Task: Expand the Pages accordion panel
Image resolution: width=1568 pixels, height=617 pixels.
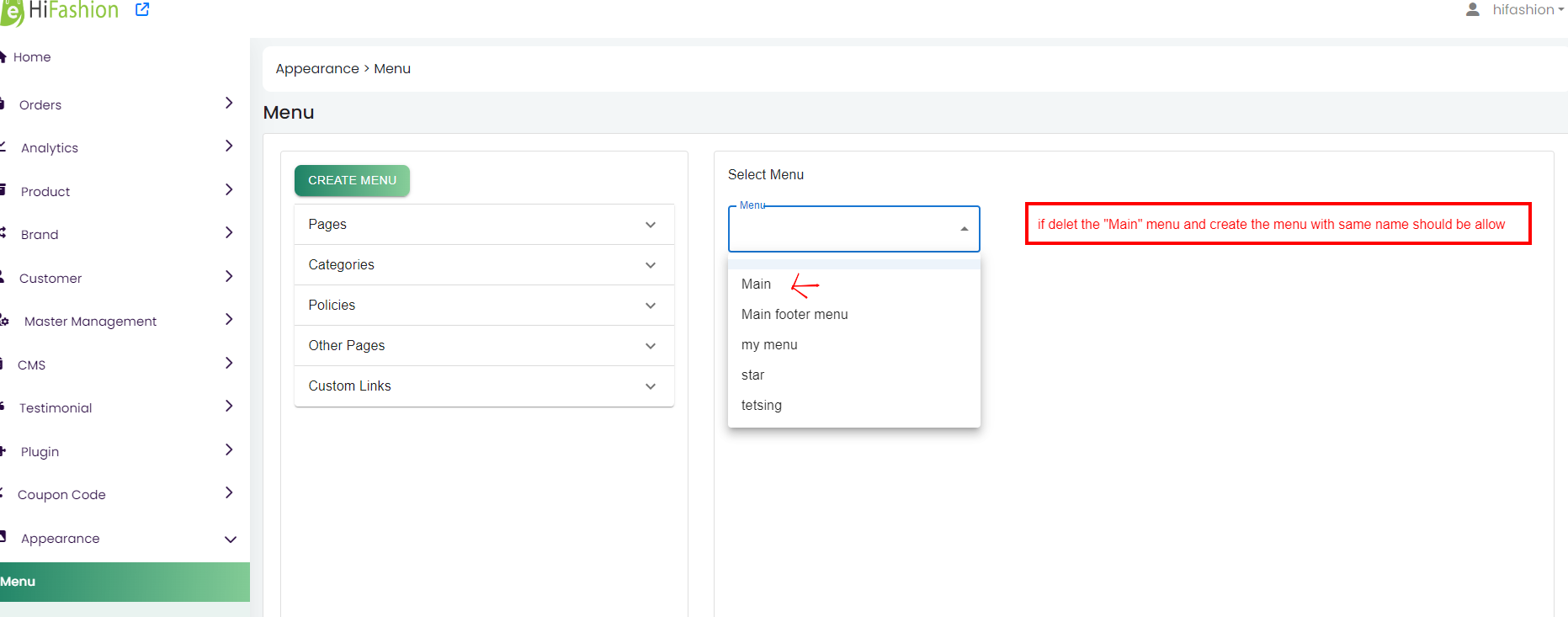Action: click(x=484, y=225)
